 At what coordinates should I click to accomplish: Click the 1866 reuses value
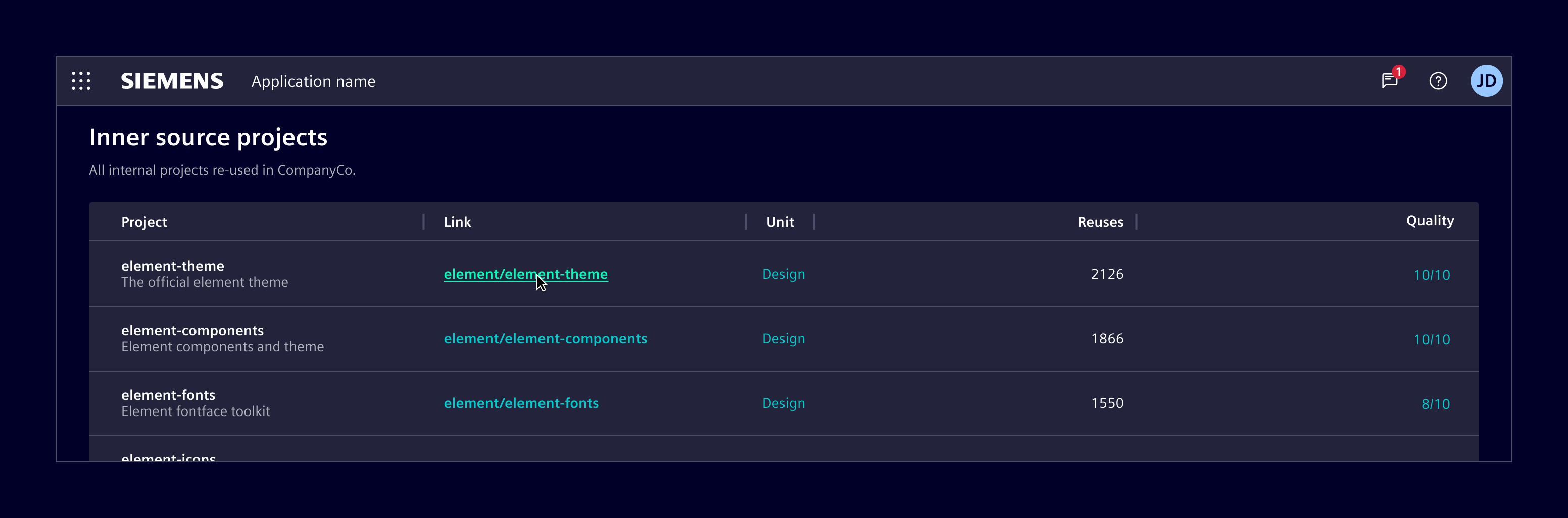[x=1107, y=338]
